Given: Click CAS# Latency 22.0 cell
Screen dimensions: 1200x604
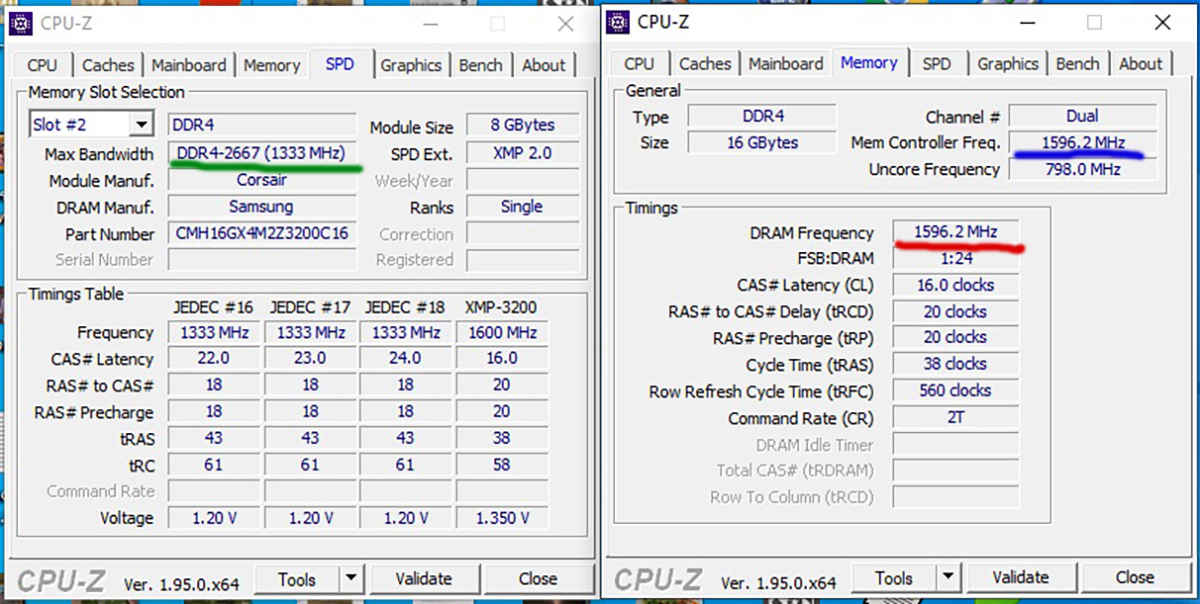Looking at the screenshot, I should click(213, 358).
